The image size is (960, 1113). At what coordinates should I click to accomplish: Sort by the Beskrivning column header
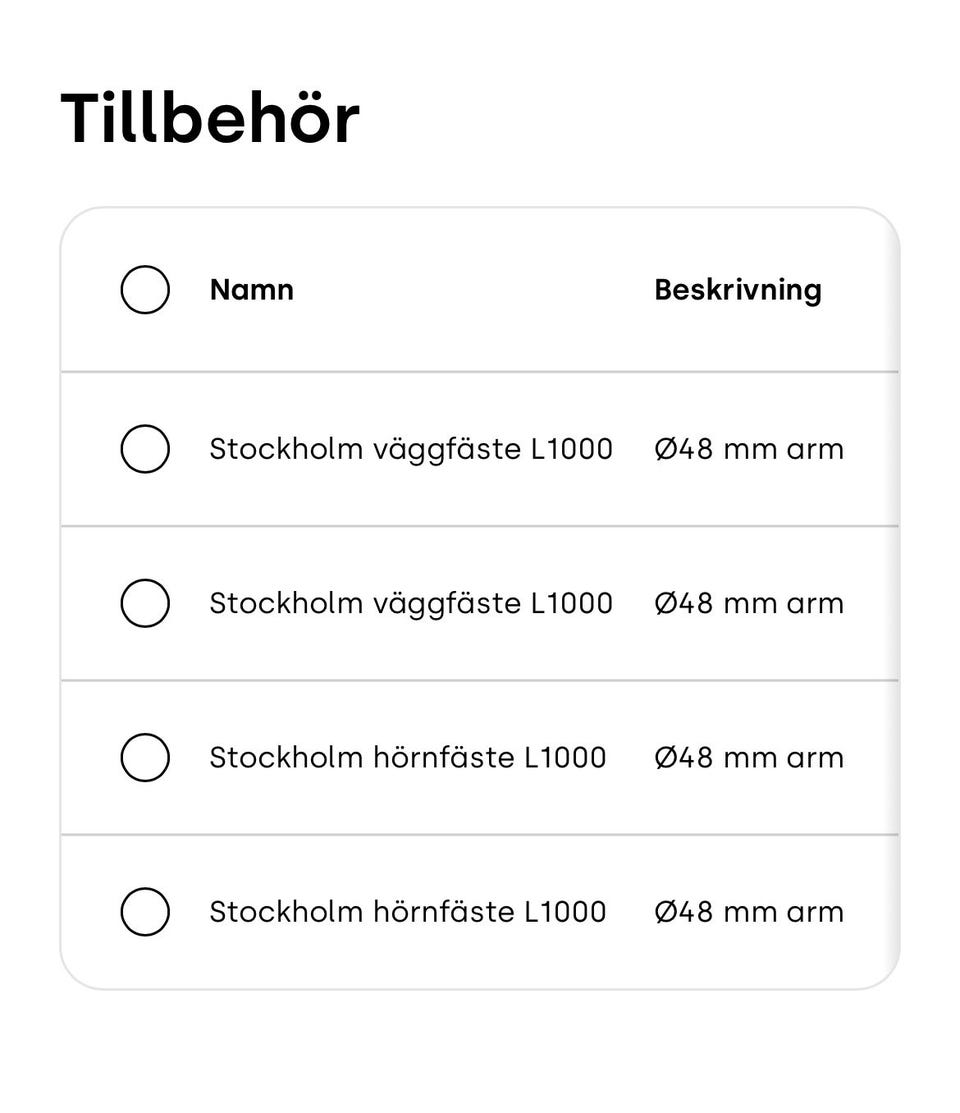pyautogui.click(x=738, y=290)
